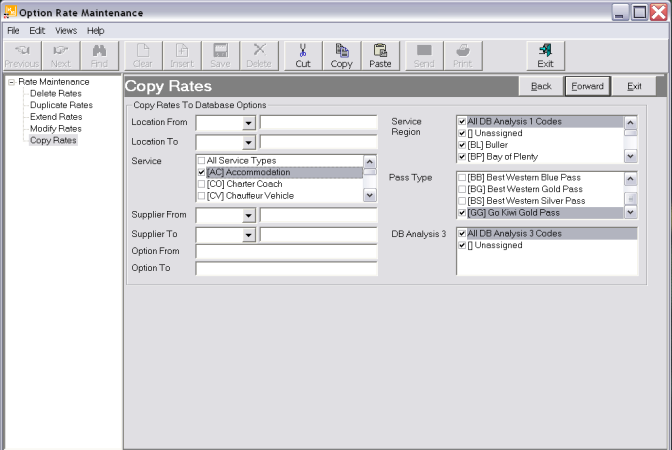Open the Views menu
672x450 pixels.
click(x=66, y=31)
